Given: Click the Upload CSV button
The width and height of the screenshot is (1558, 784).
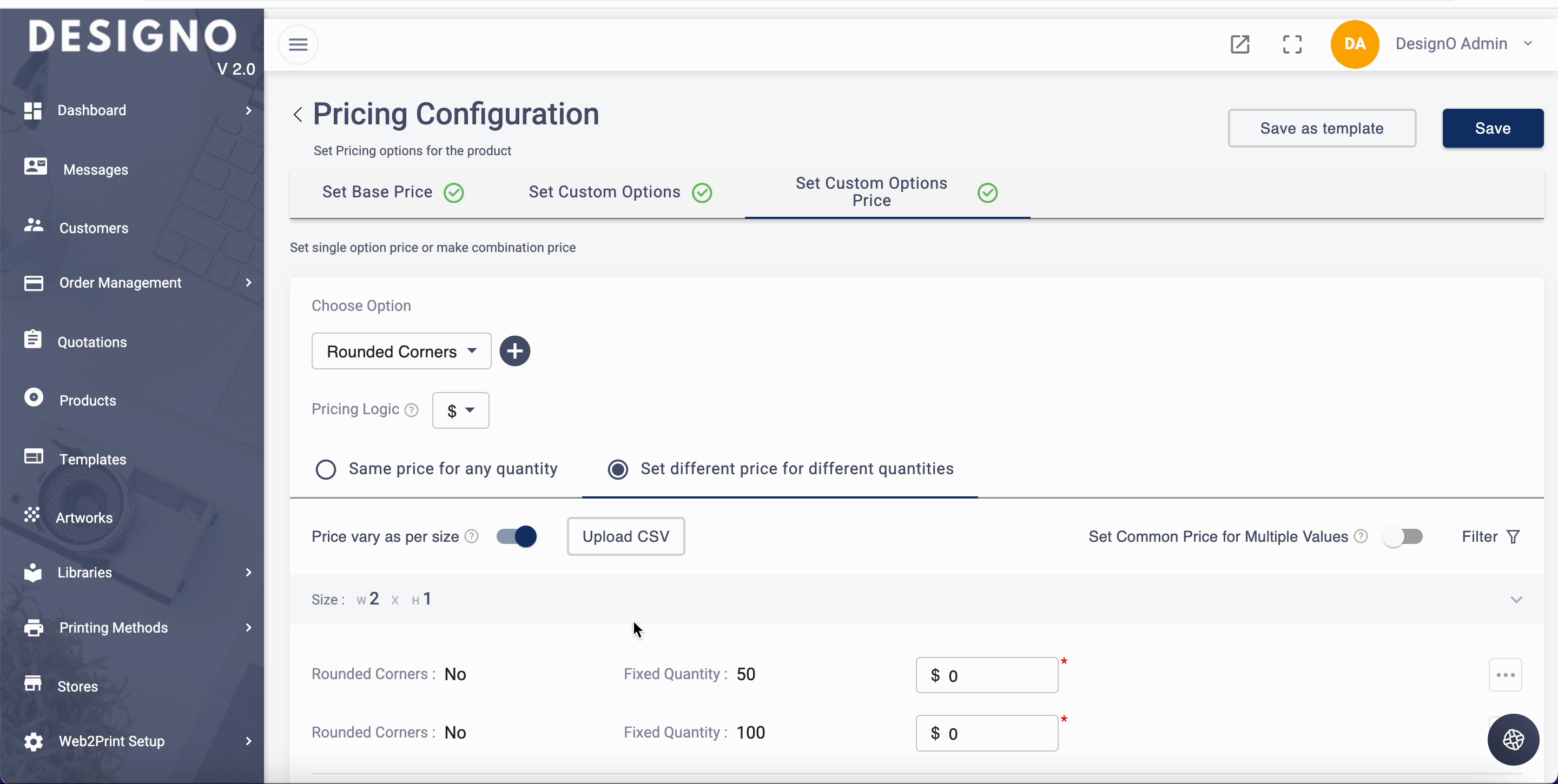Looking at the screenshot, I should 625,537.
